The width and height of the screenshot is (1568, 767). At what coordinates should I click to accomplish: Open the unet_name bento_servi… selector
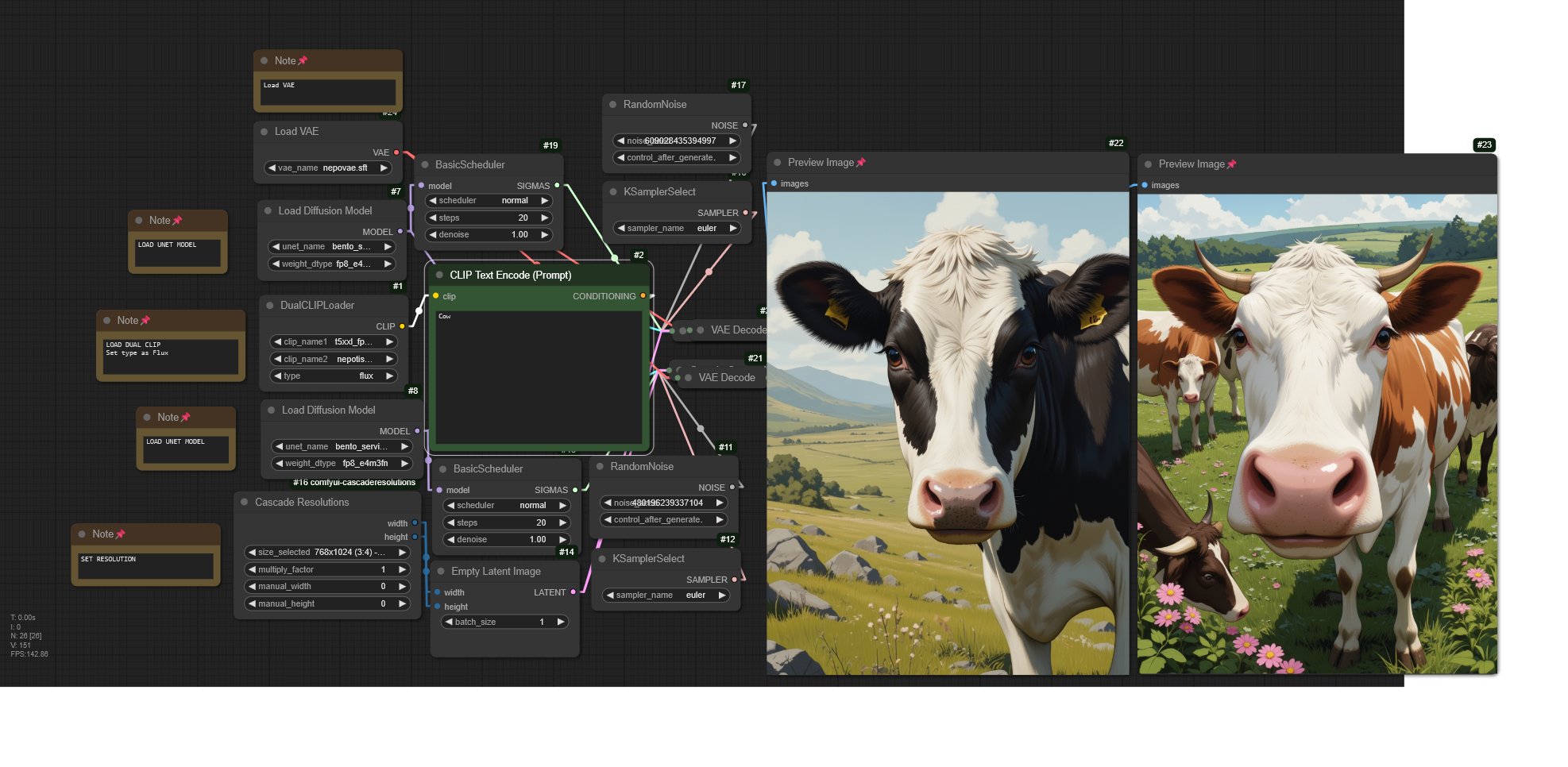(342, 446)
